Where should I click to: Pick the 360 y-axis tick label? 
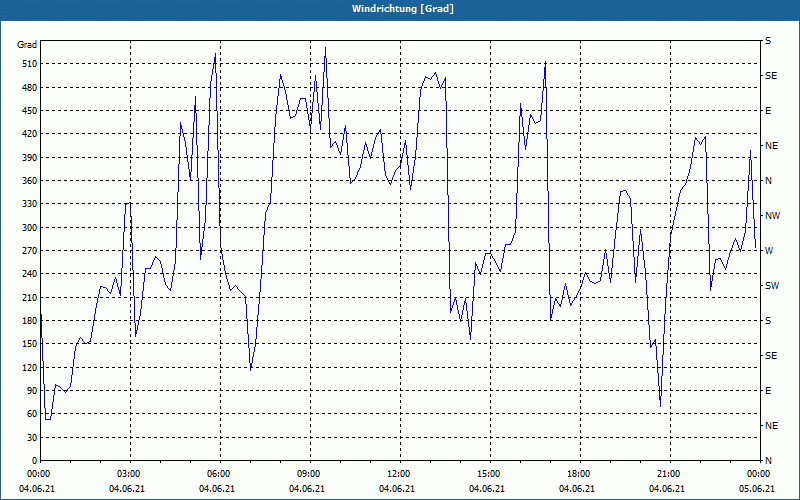point(30,181)
